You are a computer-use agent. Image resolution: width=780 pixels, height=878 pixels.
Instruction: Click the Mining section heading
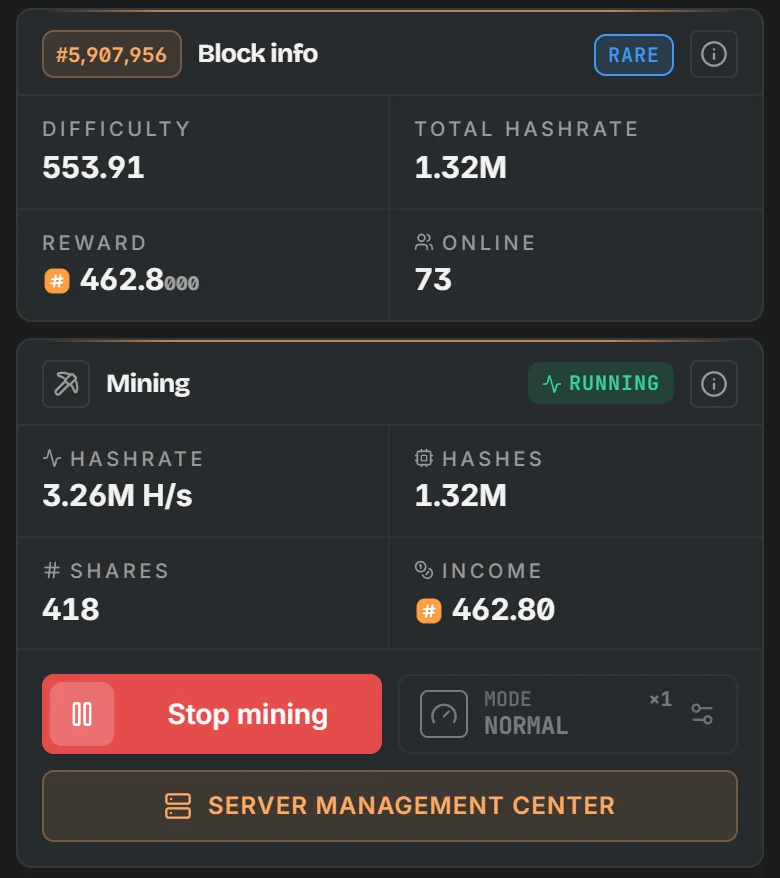tap(148, 384)
